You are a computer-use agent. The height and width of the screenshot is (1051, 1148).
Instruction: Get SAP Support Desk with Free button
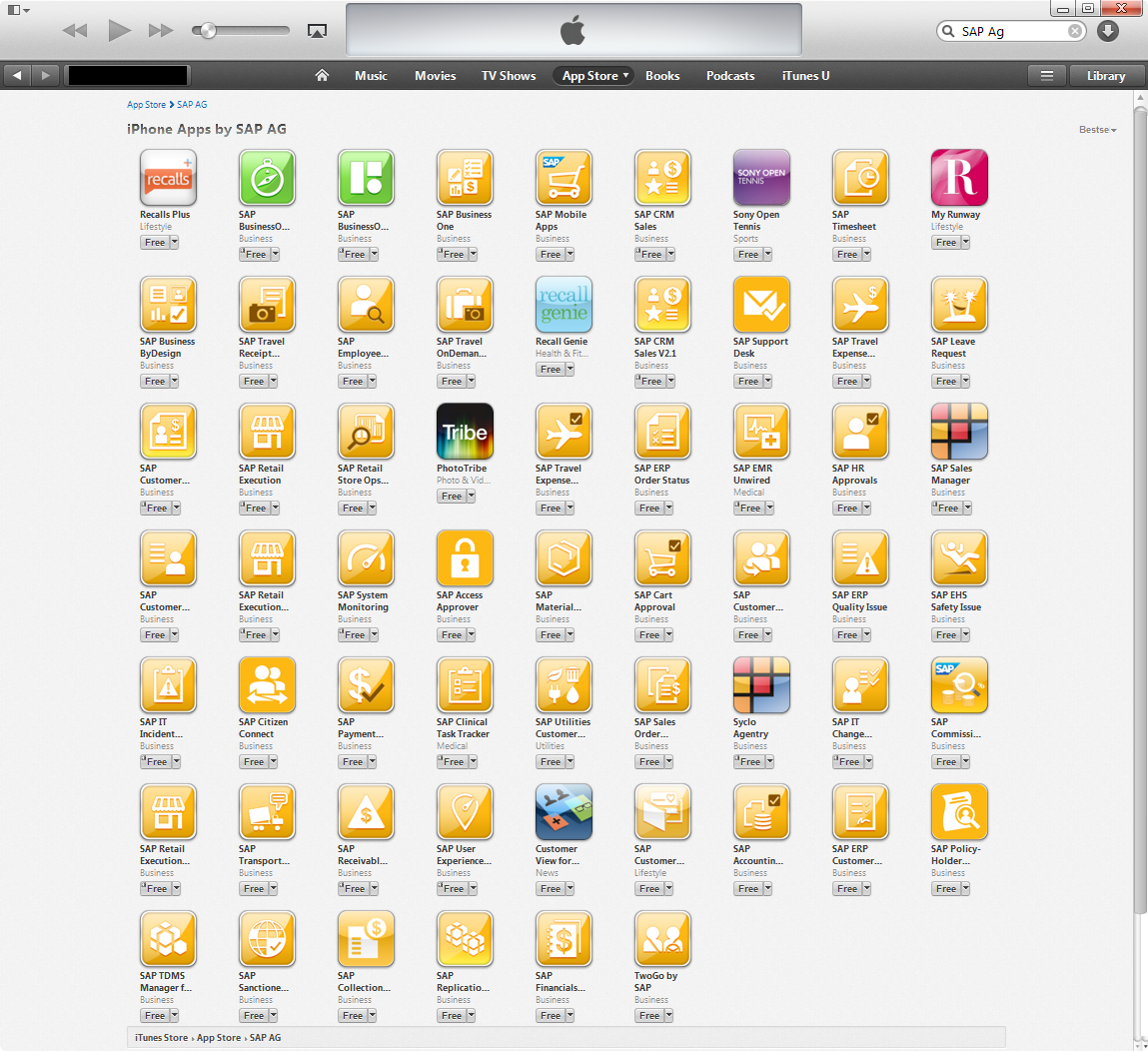747,382
